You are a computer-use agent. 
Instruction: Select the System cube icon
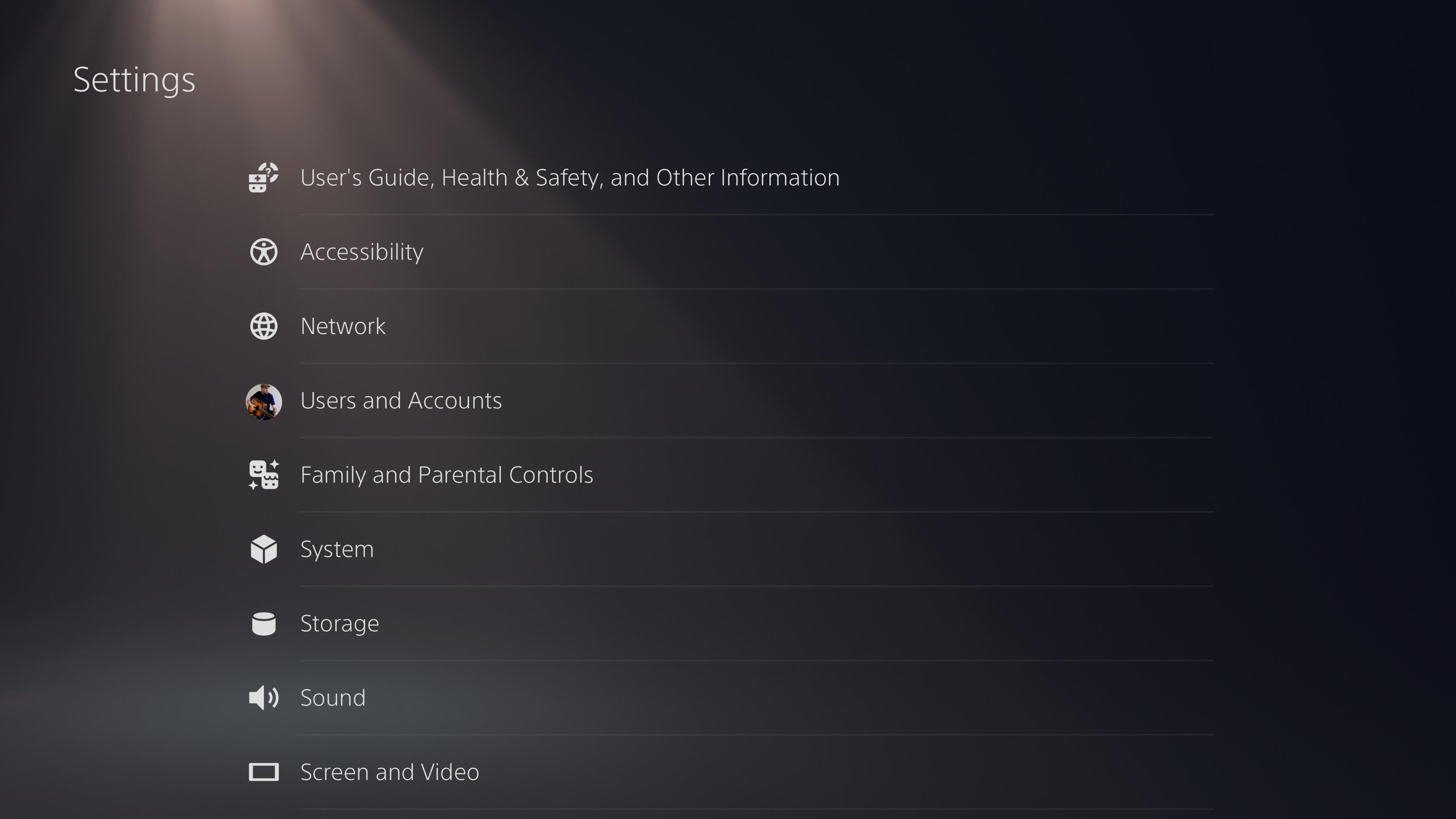tap(263, 548)
